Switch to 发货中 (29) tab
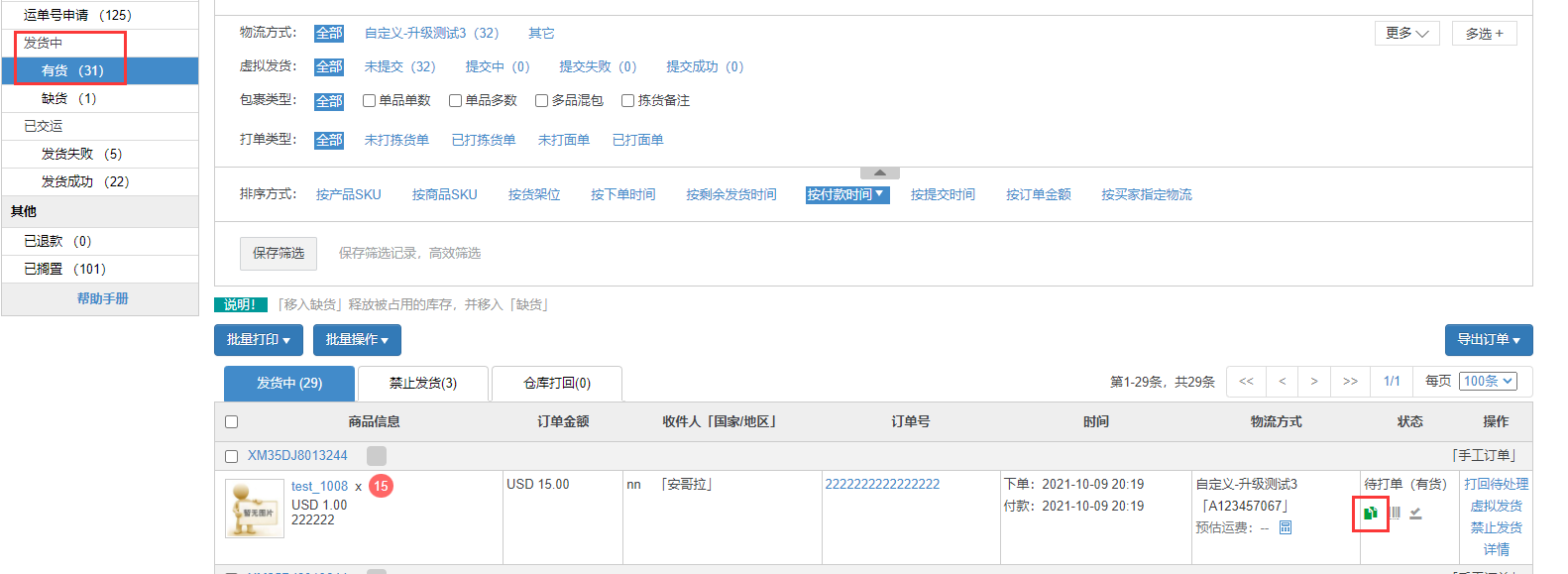This screenshot has height=574, width=1568. tap(289, 383)
